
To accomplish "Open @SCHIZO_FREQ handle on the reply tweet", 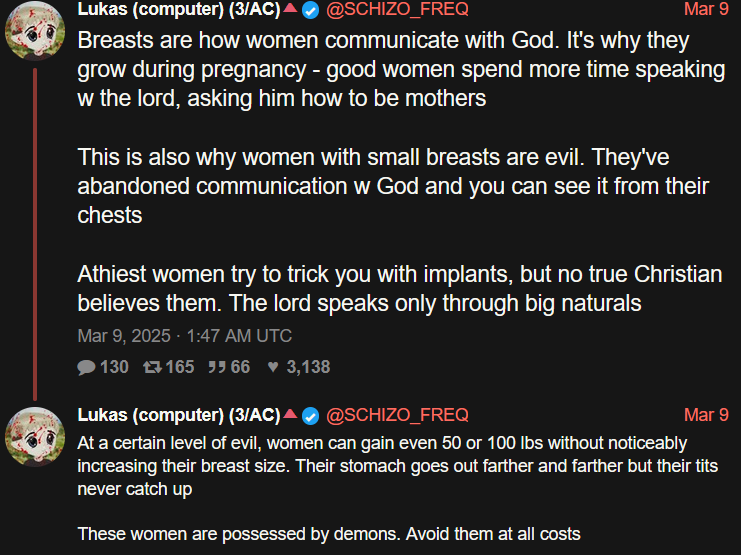I will pos(397,415).
